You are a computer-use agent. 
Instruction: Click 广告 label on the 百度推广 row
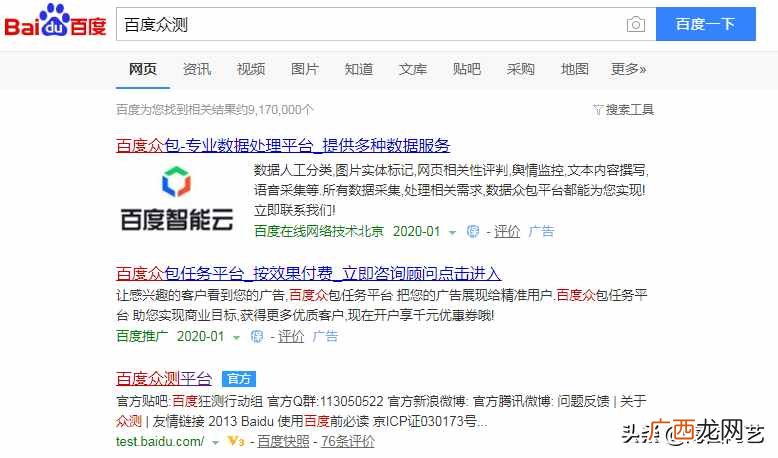point(325,336)
